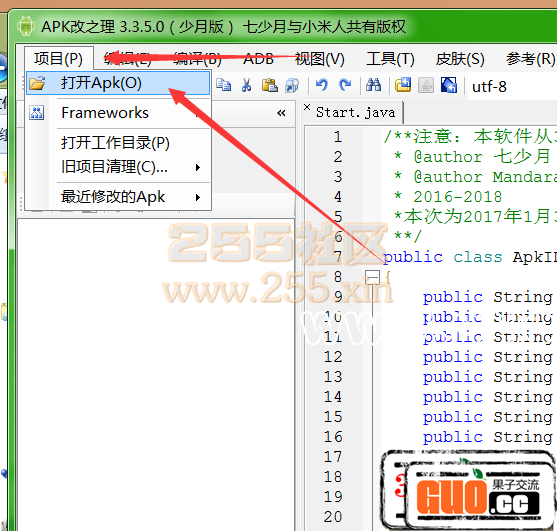
Task: Click 'public String' on line 13
Action: click(488, 377)
